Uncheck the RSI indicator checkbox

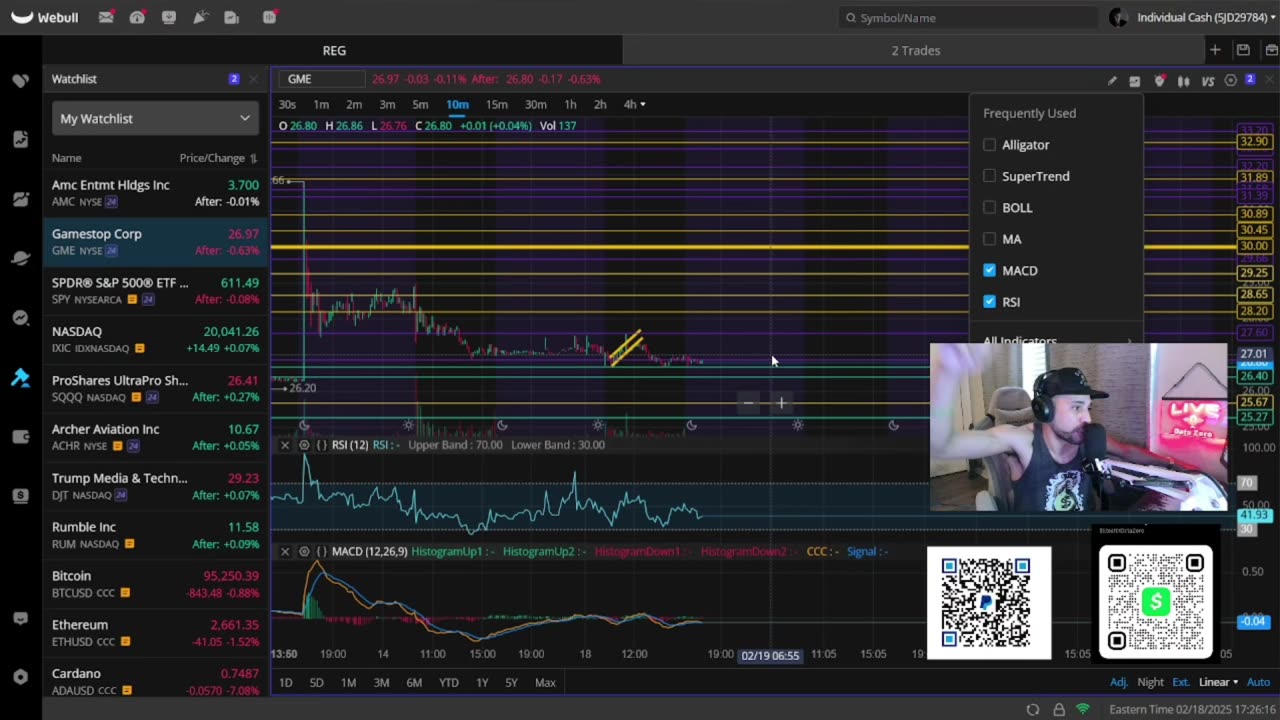point(990,301)
